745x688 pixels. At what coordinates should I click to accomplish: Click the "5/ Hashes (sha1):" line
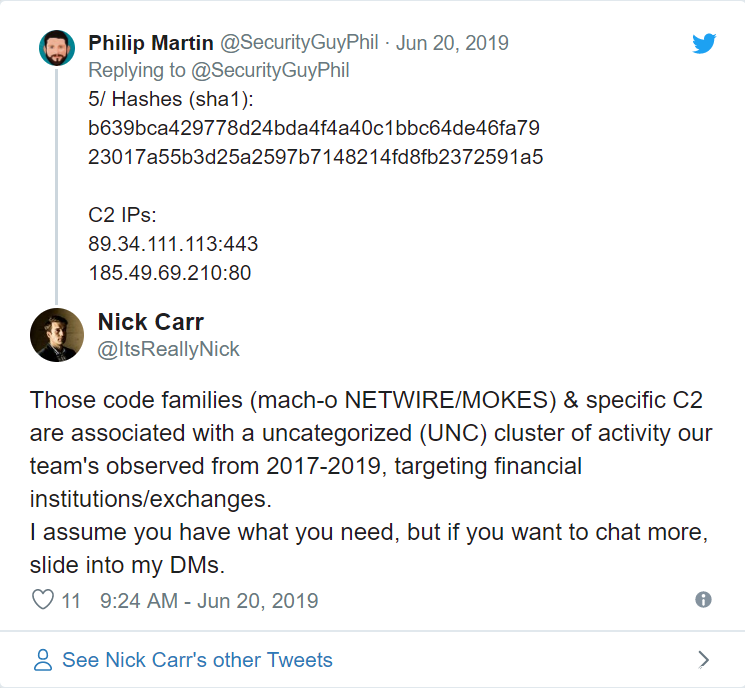170,100
